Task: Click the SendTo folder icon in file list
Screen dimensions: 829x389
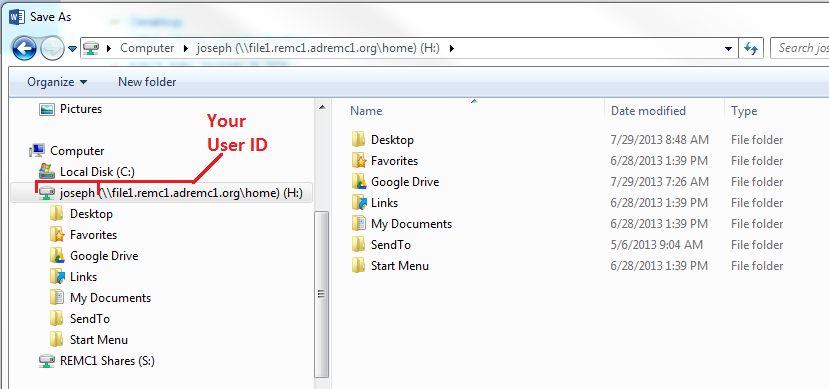Action: point(358,245)
